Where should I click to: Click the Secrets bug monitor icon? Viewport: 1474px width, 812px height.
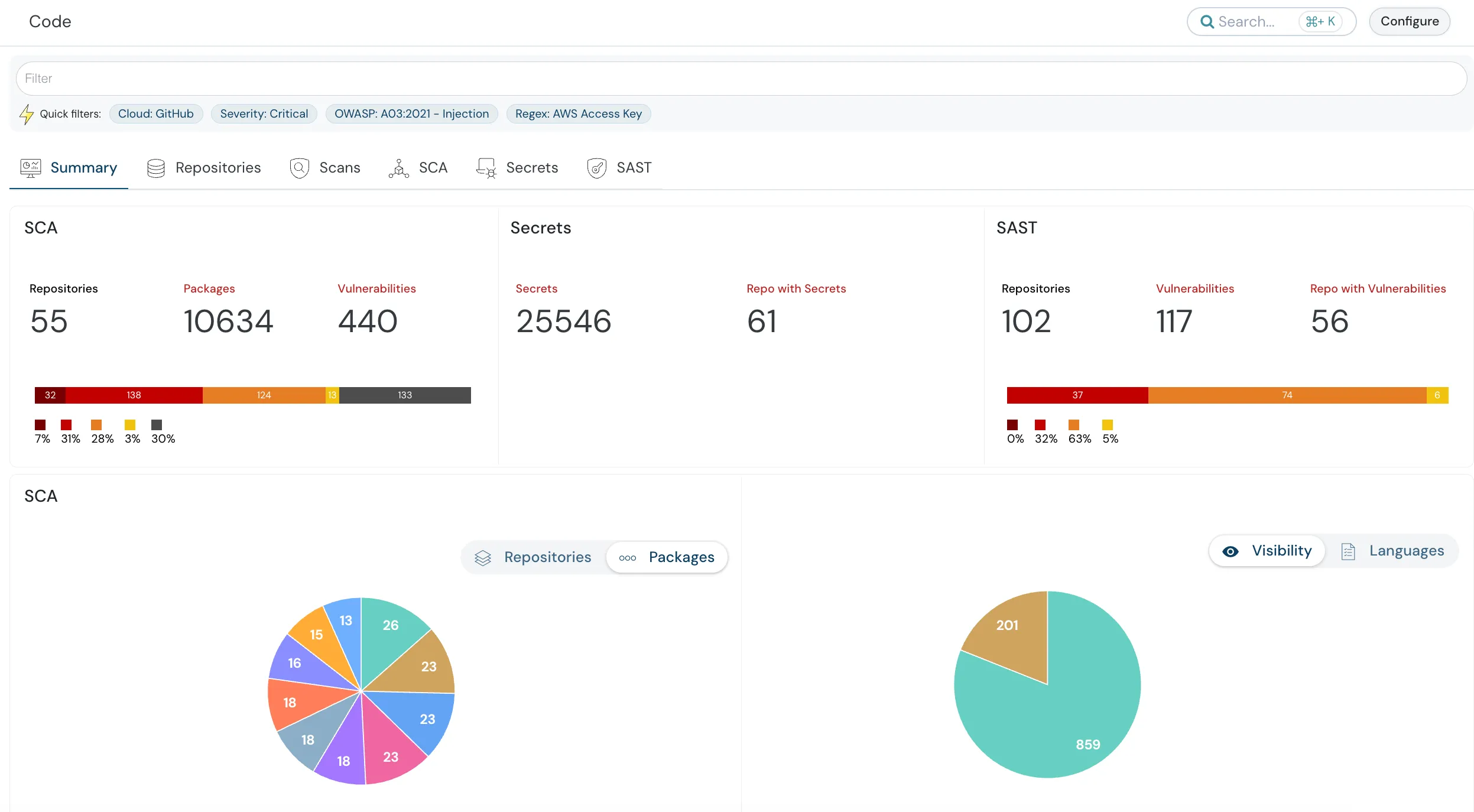click(x=486, y=168)
